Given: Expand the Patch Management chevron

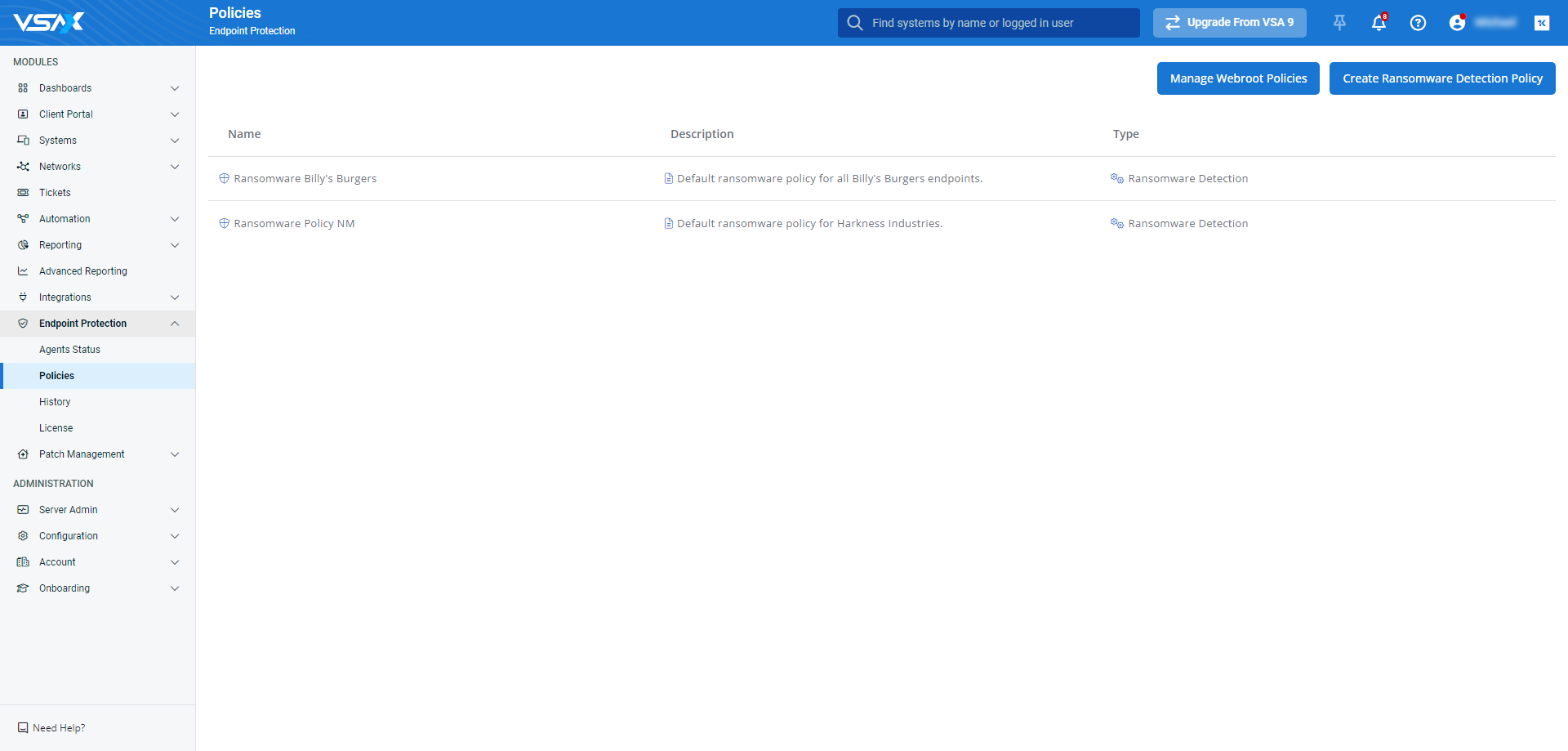Looking at the screenshot, I should coord(175,454).
